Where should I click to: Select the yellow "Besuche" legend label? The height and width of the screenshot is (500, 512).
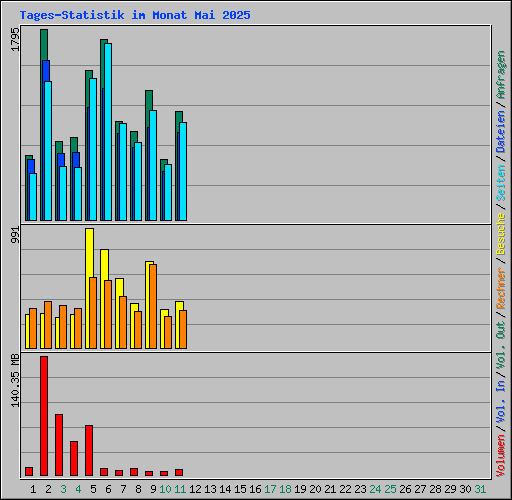point(501,234)
